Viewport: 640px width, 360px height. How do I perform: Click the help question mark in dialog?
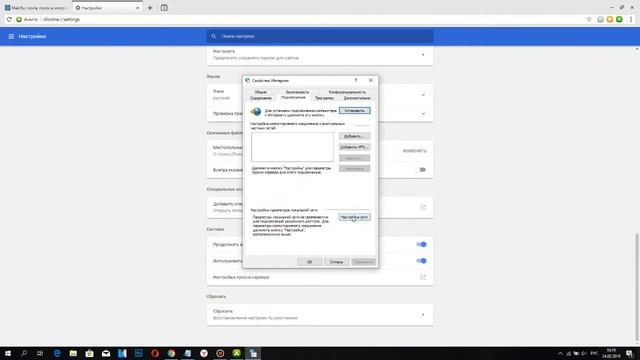[x=356, y=80]
